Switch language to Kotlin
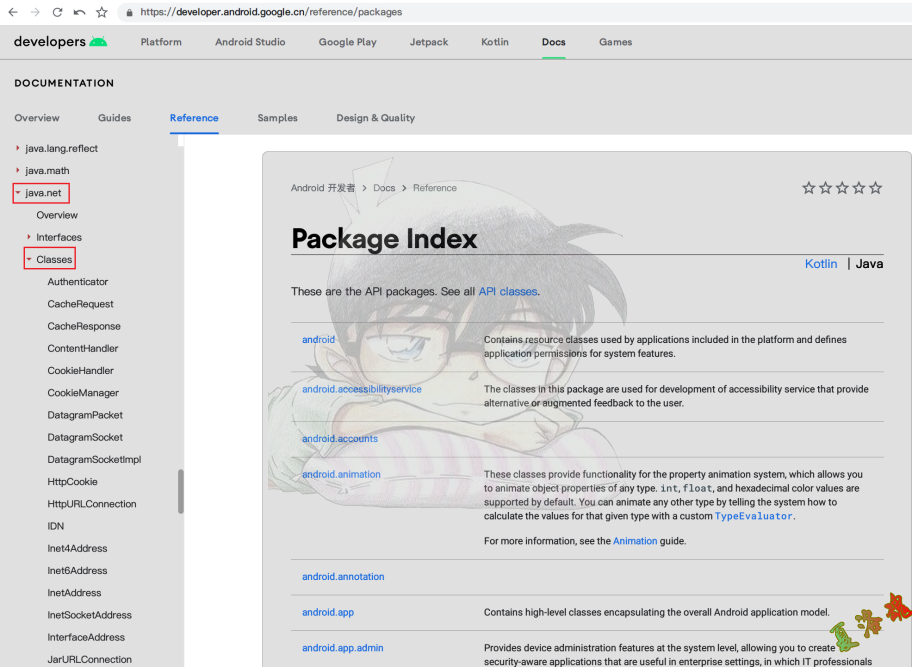The height and width of the screenshot is (667, 912). pyautogui.click(x=821, y=264)
